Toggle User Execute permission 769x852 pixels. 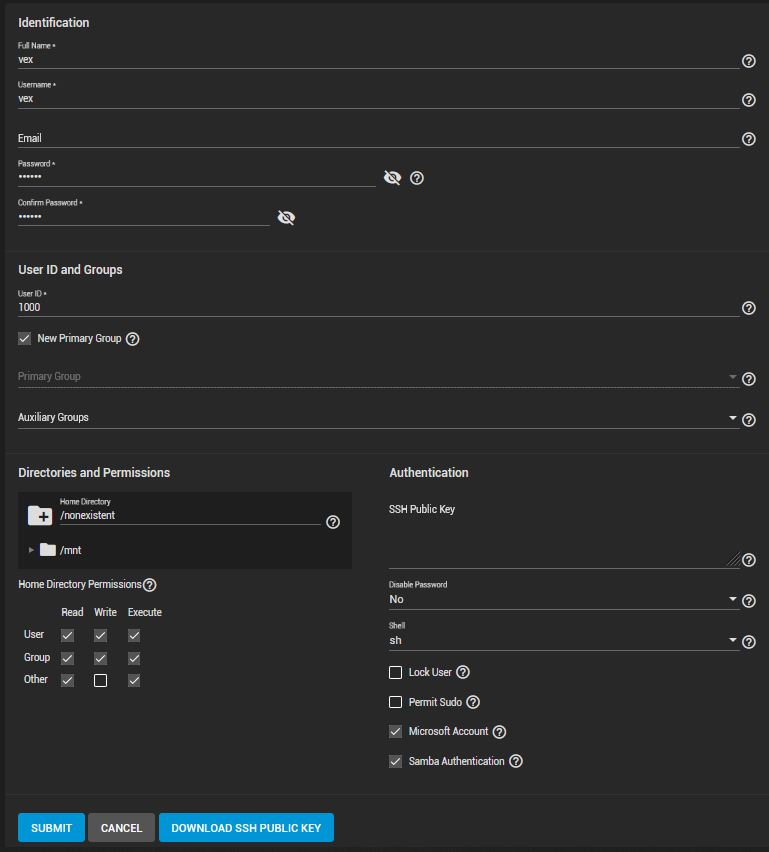click(x=134, y=635)
